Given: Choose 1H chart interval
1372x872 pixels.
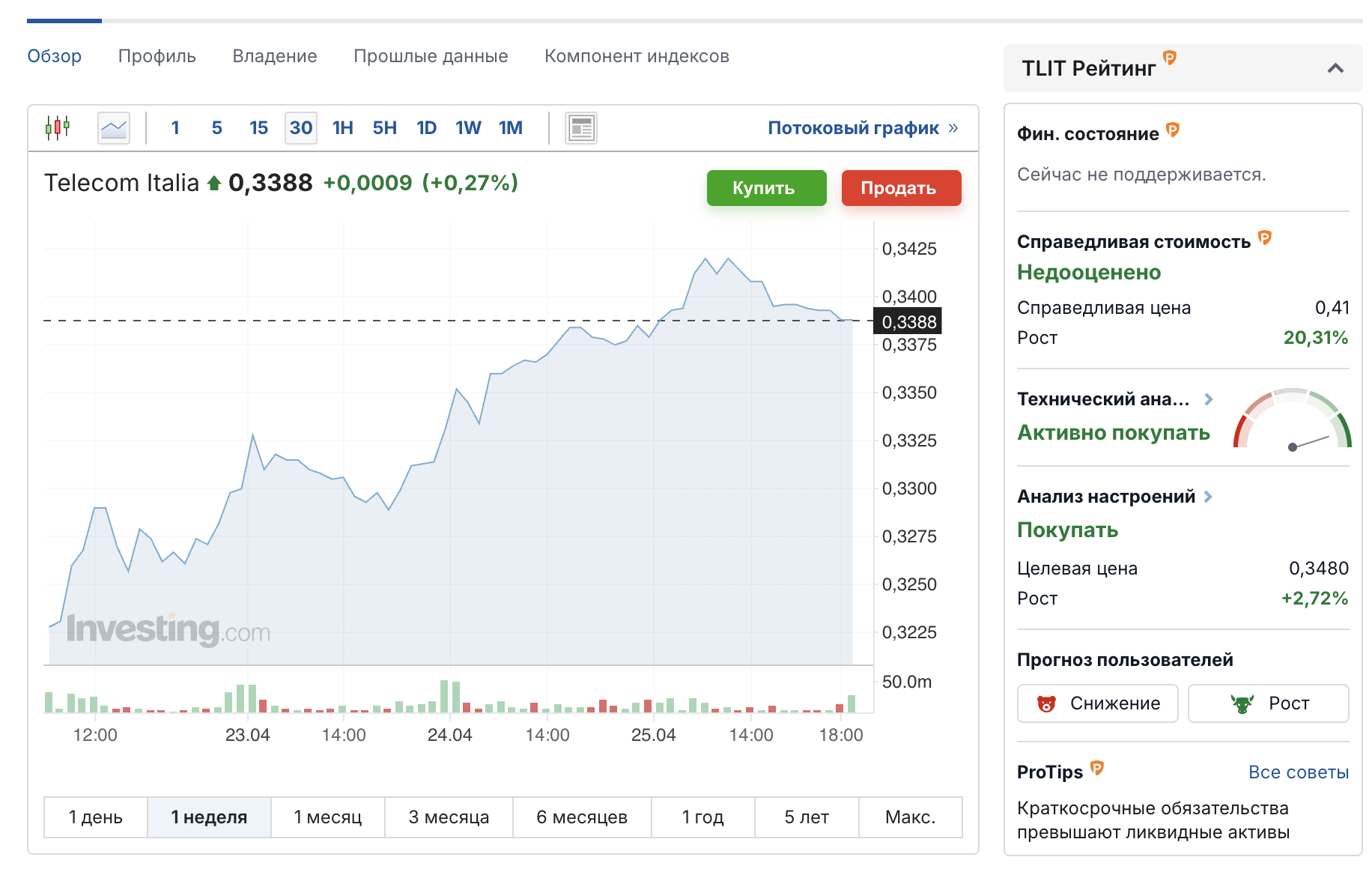Looking at the screenshot, I should pos(343,128).
